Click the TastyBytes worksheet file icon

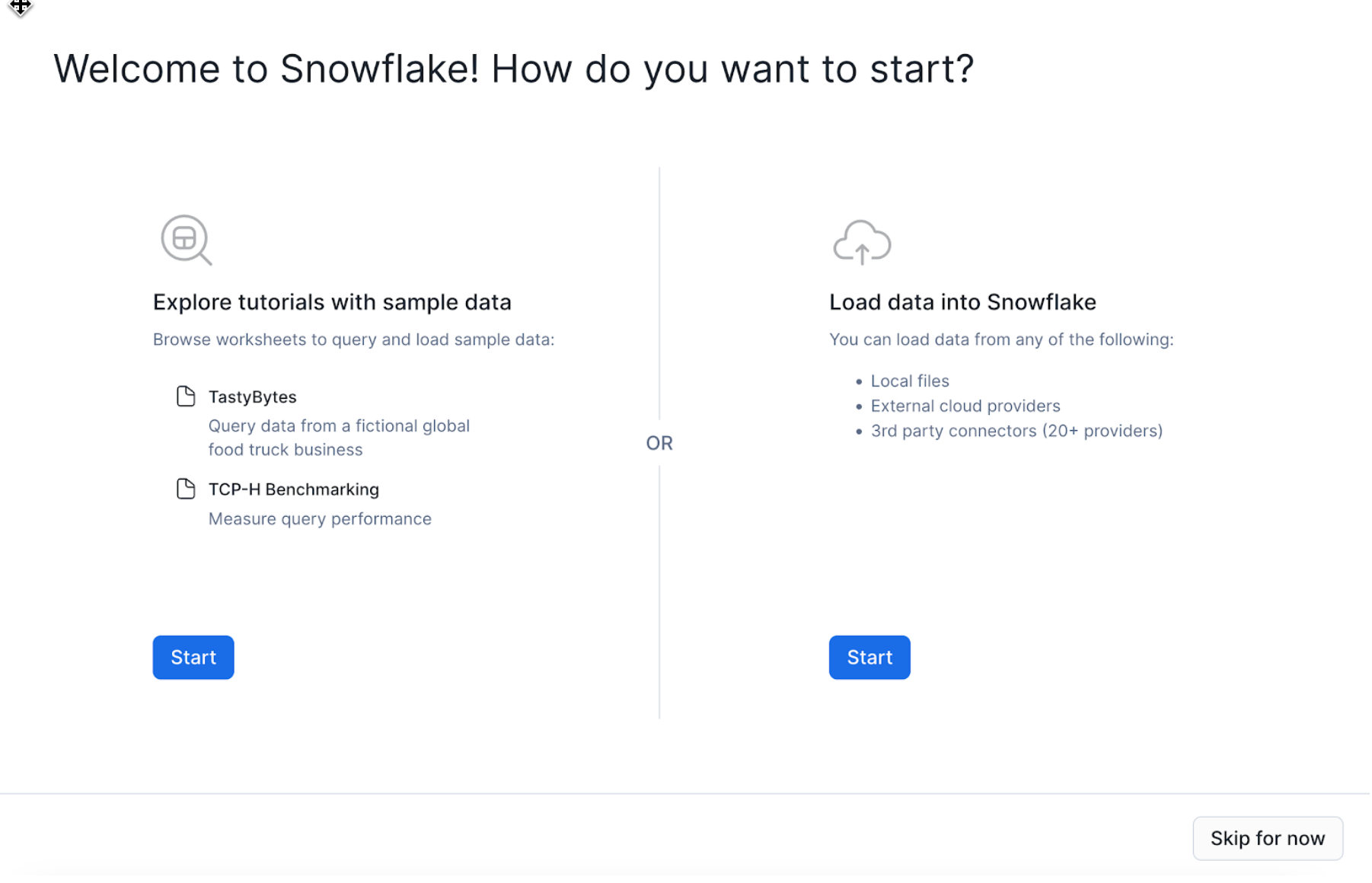pos(186,397)
